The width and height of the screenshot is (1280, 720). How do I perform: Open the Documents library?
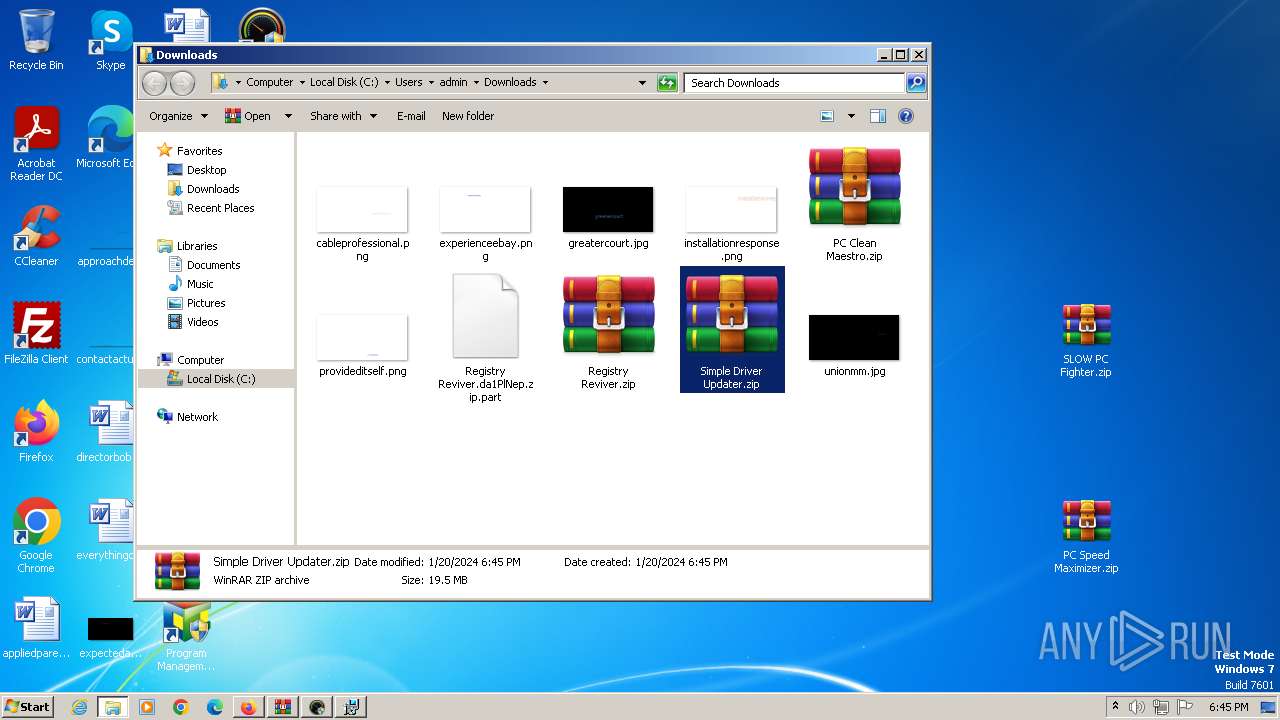[213, 265]
